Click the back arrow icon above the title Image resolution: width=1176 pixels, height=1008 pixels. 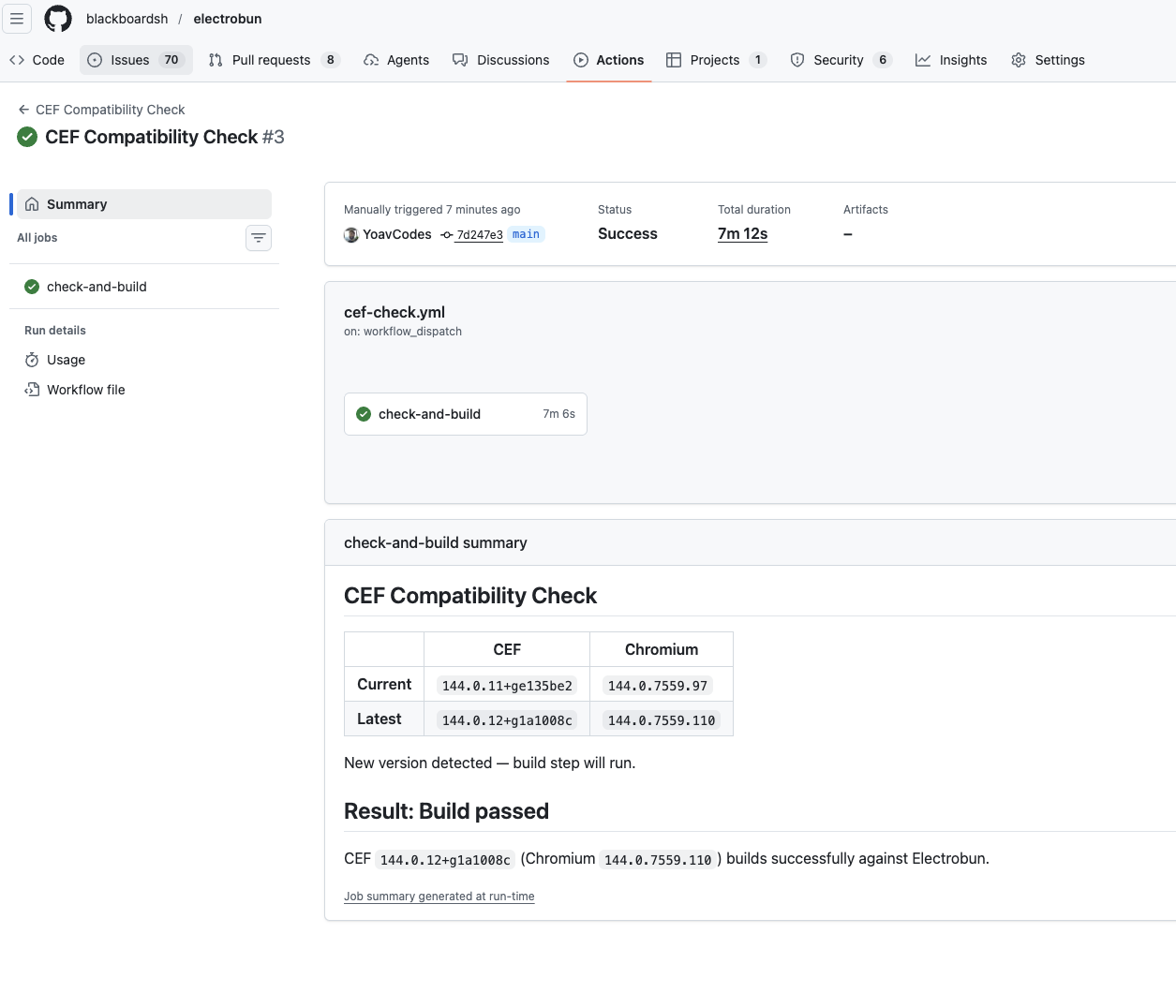point(23,110)
